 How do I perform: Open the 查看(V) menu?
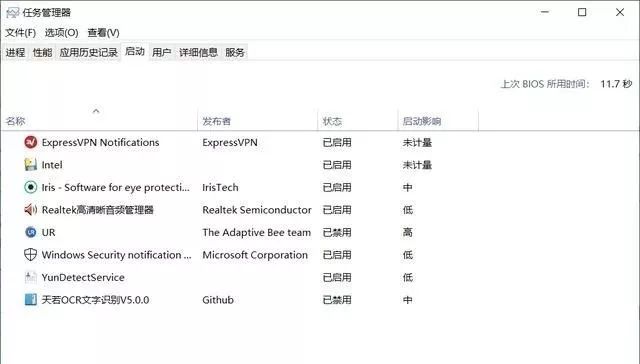(x=103, y=33)
